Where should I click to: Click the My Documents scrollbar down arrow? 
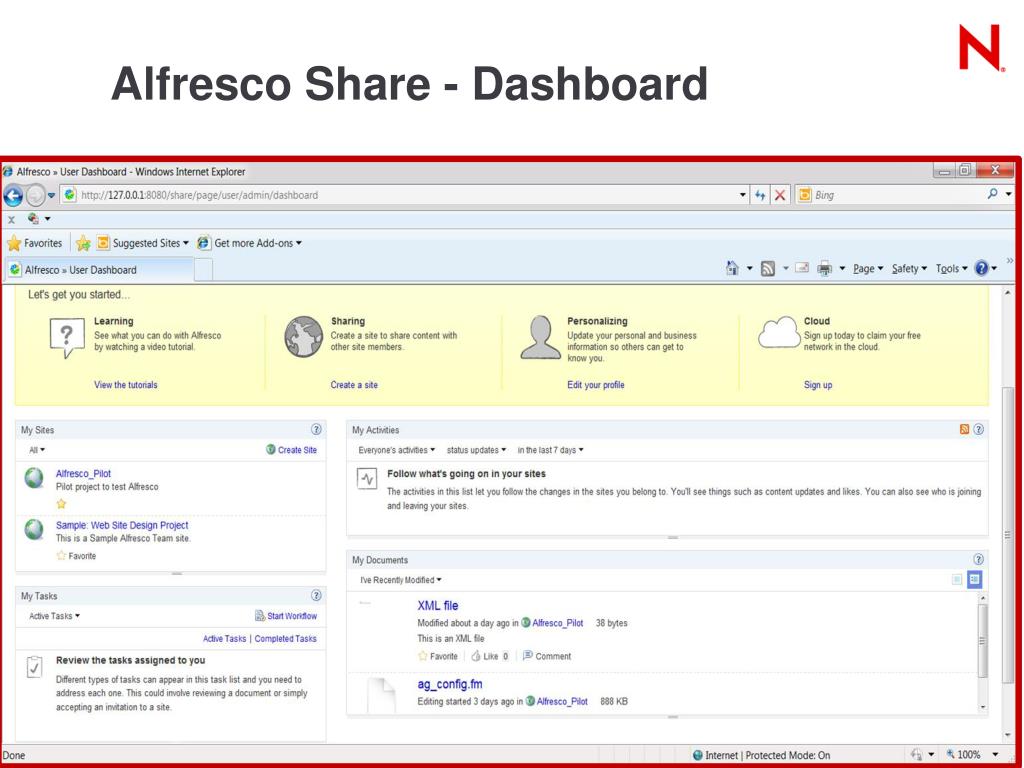[x=983, y=707]
